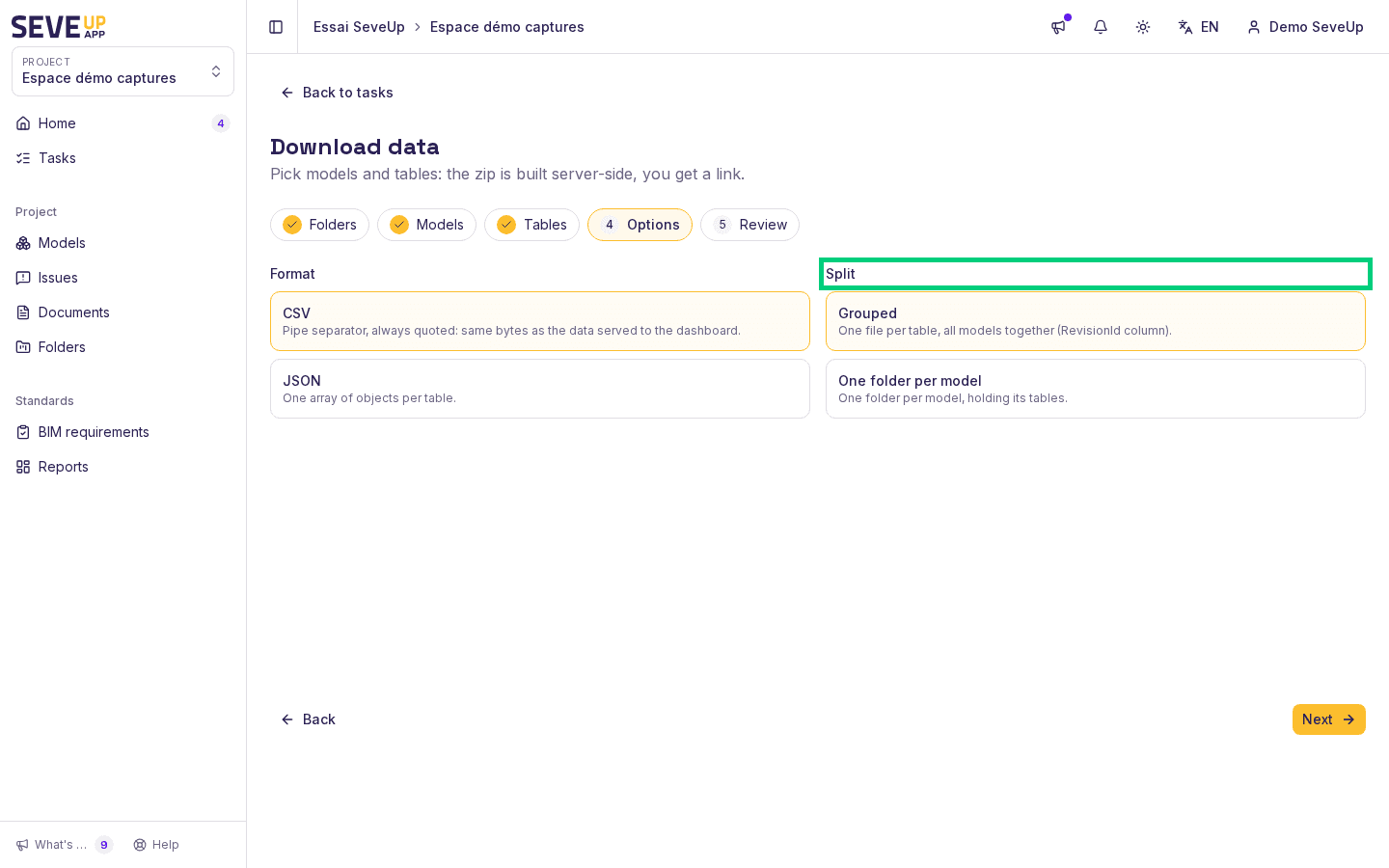1389x868 pixels.
Task: Jump to the Models step
Action: click(x=426, y=225)
